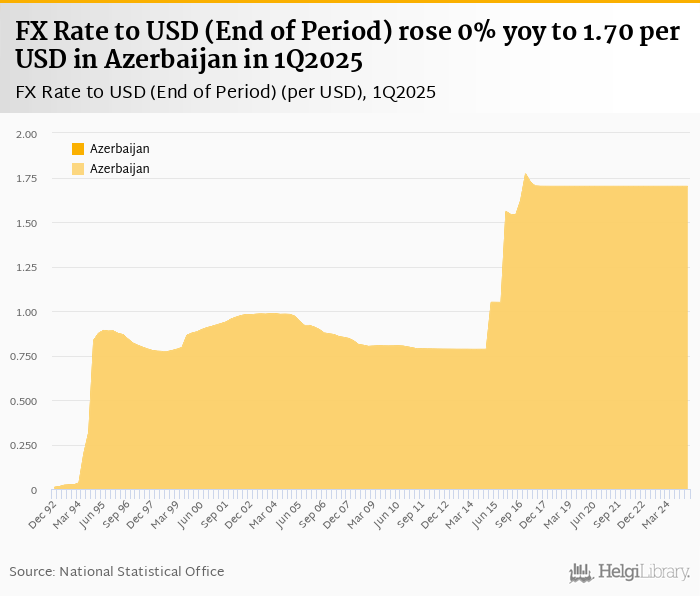Click the Jun 05 x-axis label
This screenshot has height=596, width=700.
(x=288, y=511)
